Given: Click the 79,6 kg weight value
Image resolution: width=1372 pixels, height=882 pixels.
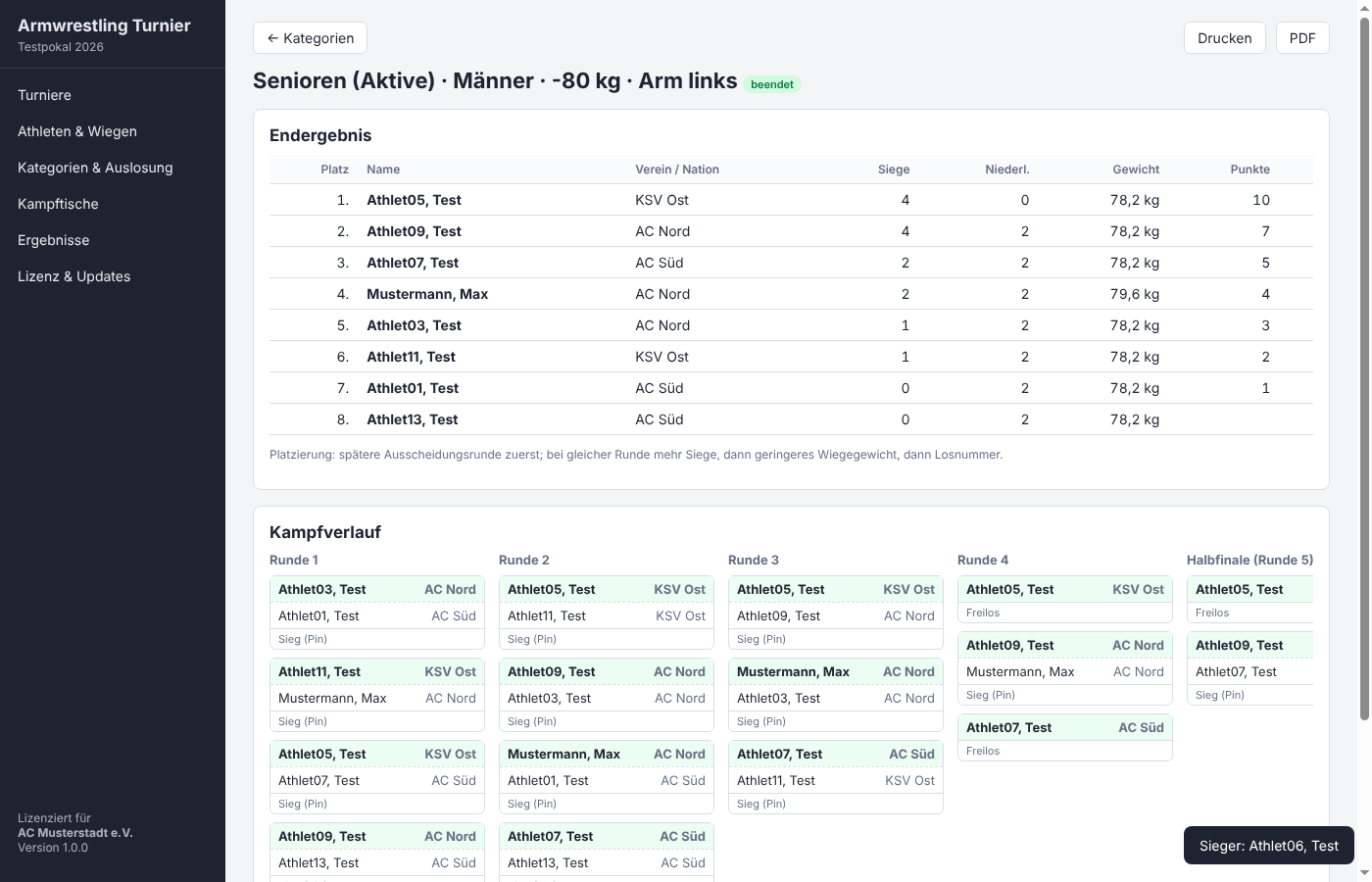Looking at the screenshot, I should click(1135, 294).
